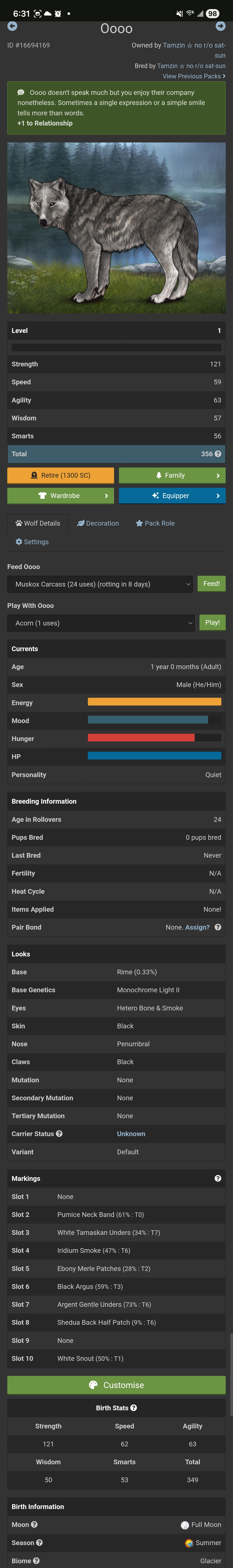This screenshot has width=233, height=1568.
Task: Click the Energy progress bar
Action: click(x=154, y=702)
